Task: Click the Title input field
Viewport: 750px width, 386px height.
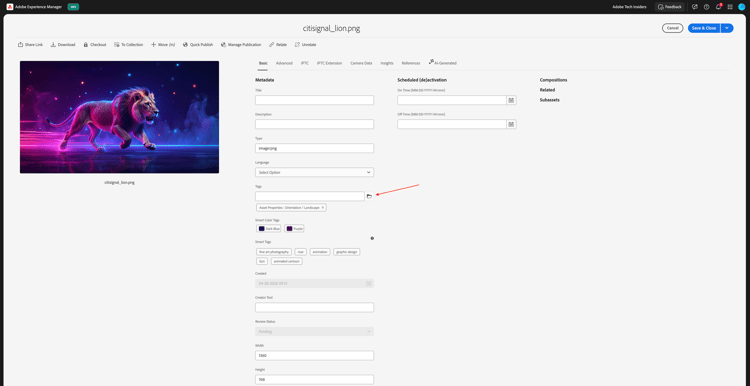Action: 314,100
